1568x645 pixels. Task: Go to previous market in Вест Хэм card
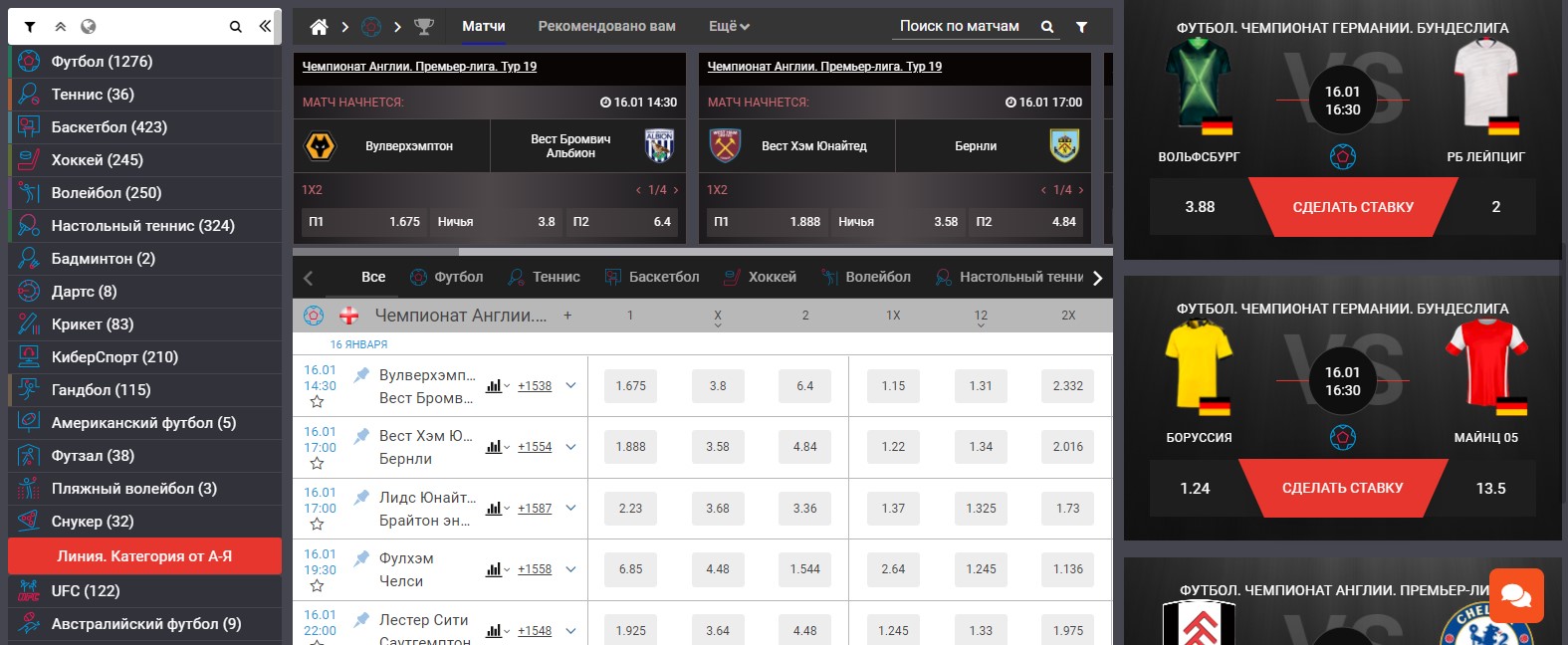point(1043,190)
